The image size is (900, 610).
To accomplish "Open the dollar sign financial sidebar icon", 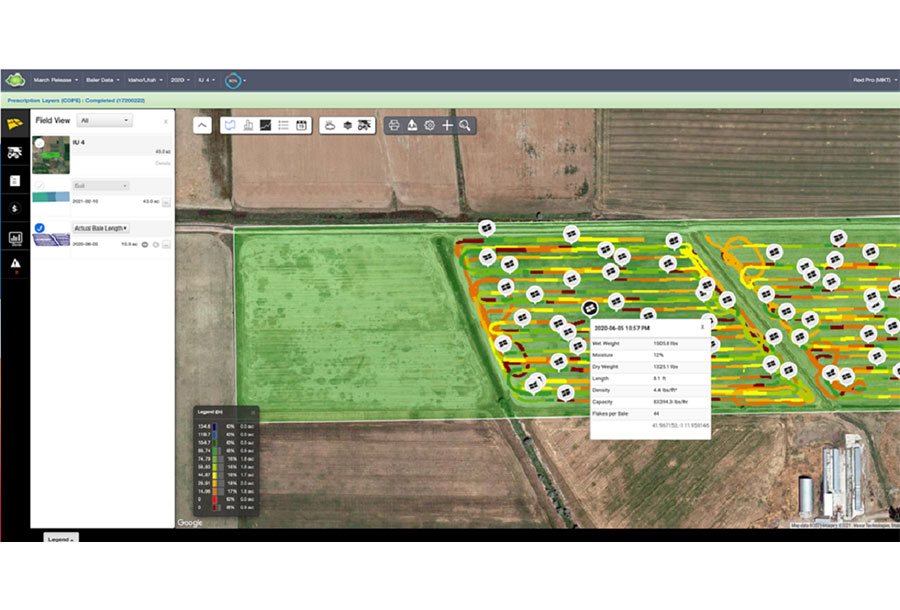I will [x=15, y=208].
